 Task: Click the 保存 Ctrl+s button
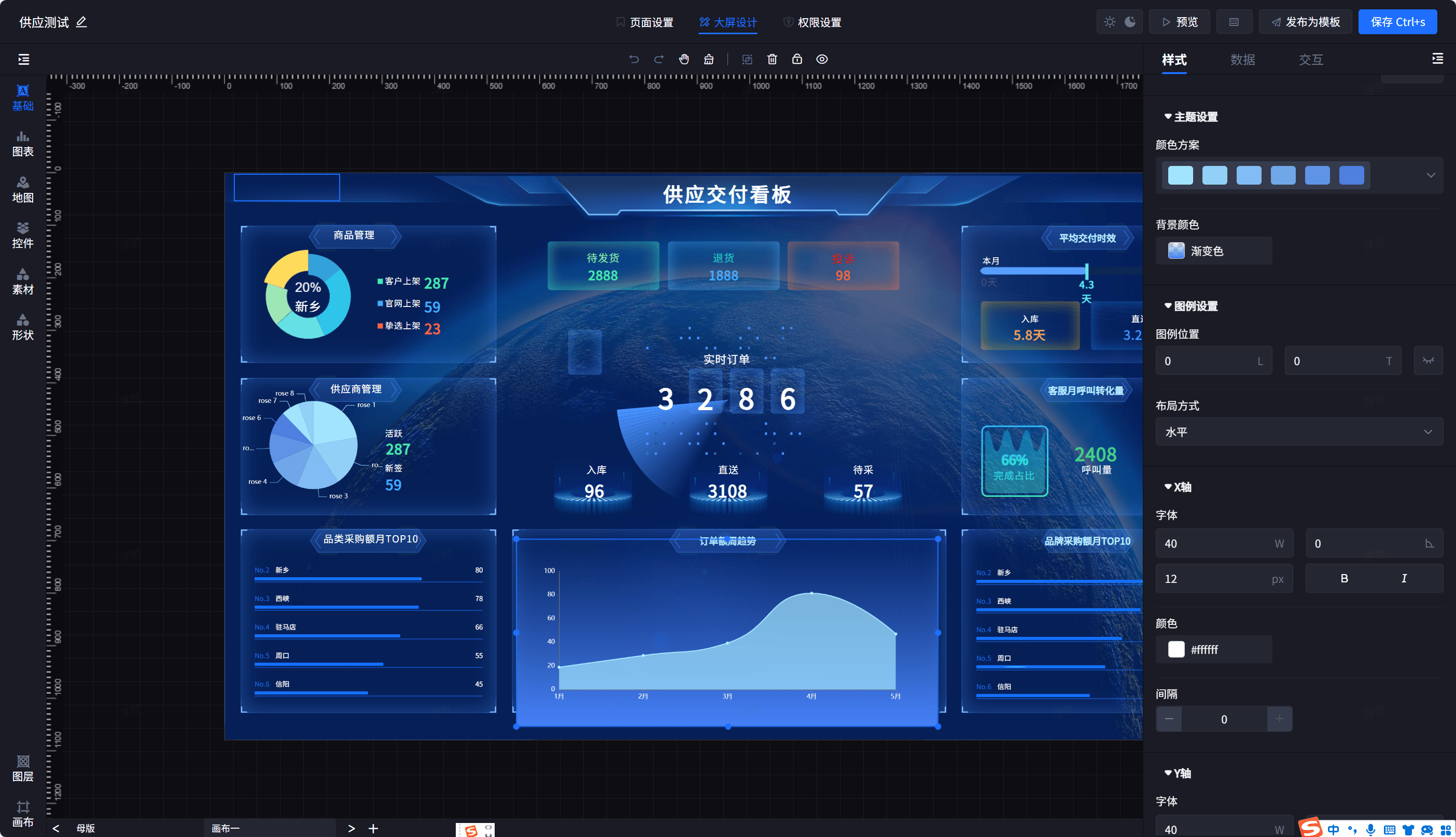pos(1397,22)
